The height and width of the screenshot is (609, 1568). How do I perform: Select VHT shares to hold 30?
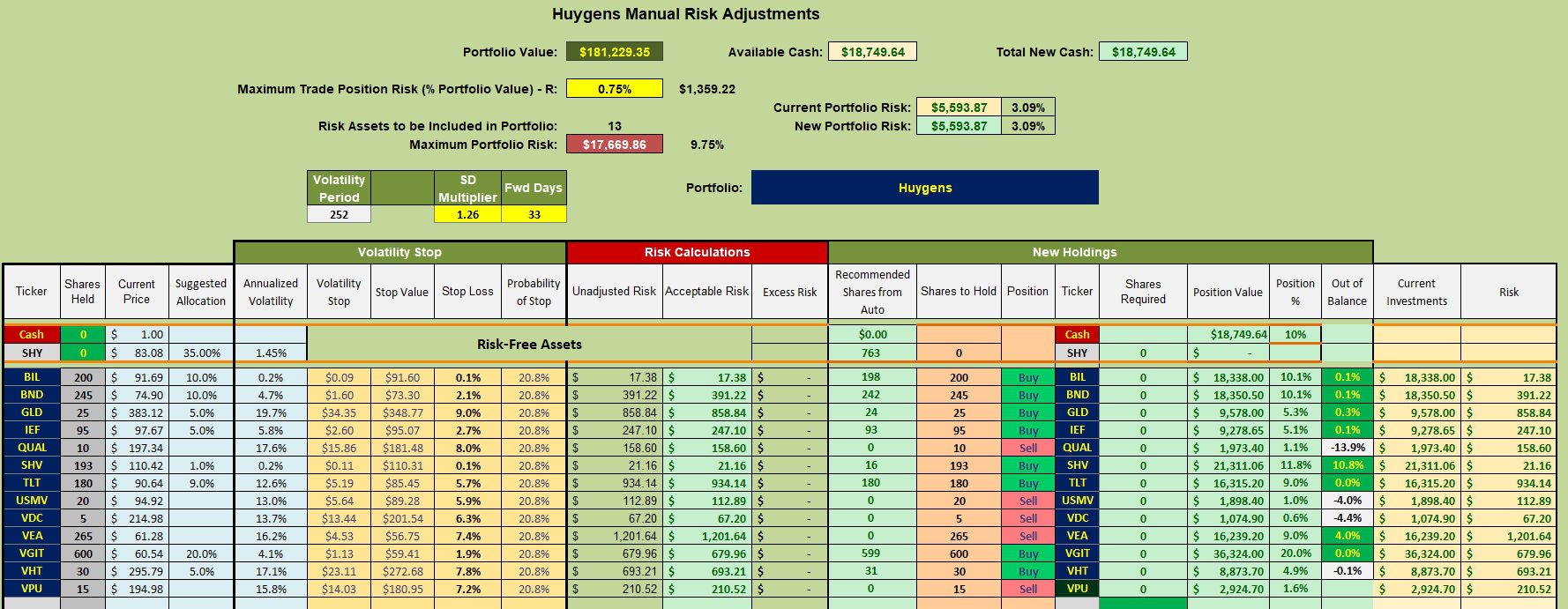pyautogui.click(x=959, y=571)
